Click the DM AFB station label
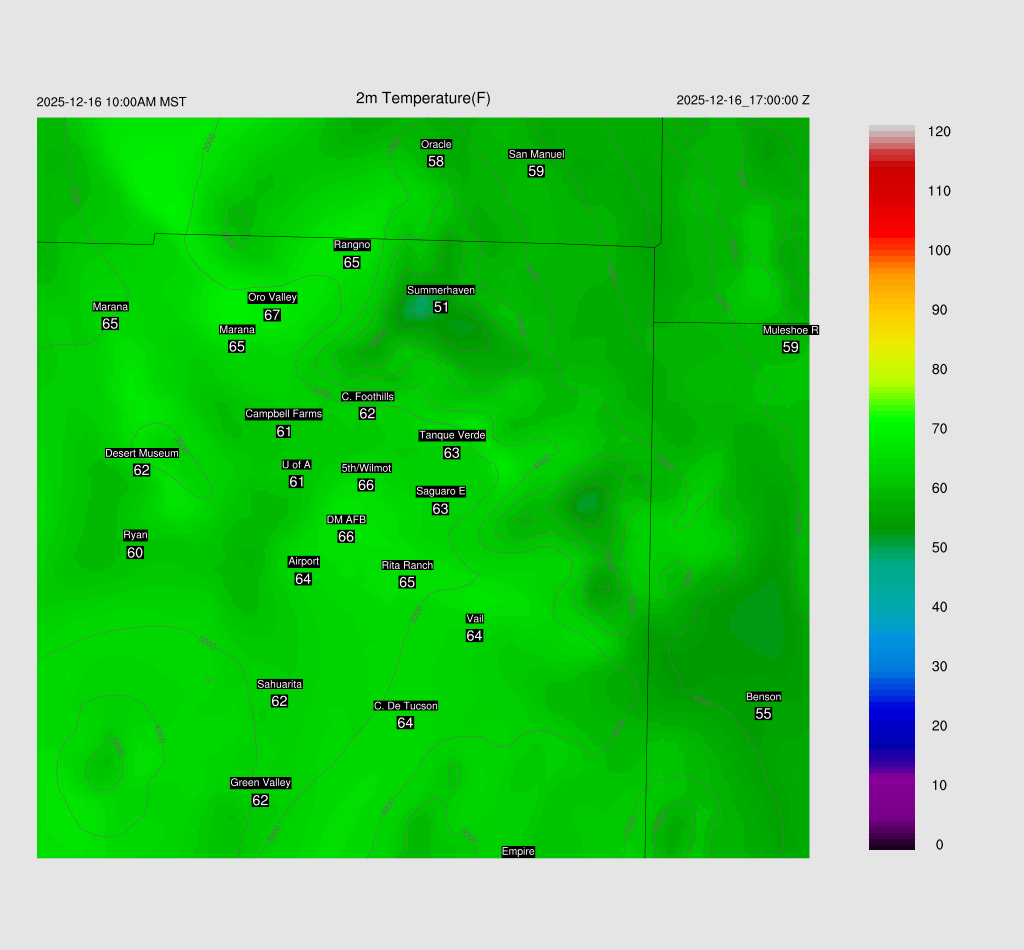The height and width of the screenshot is (950, 1024). point(346,519)
